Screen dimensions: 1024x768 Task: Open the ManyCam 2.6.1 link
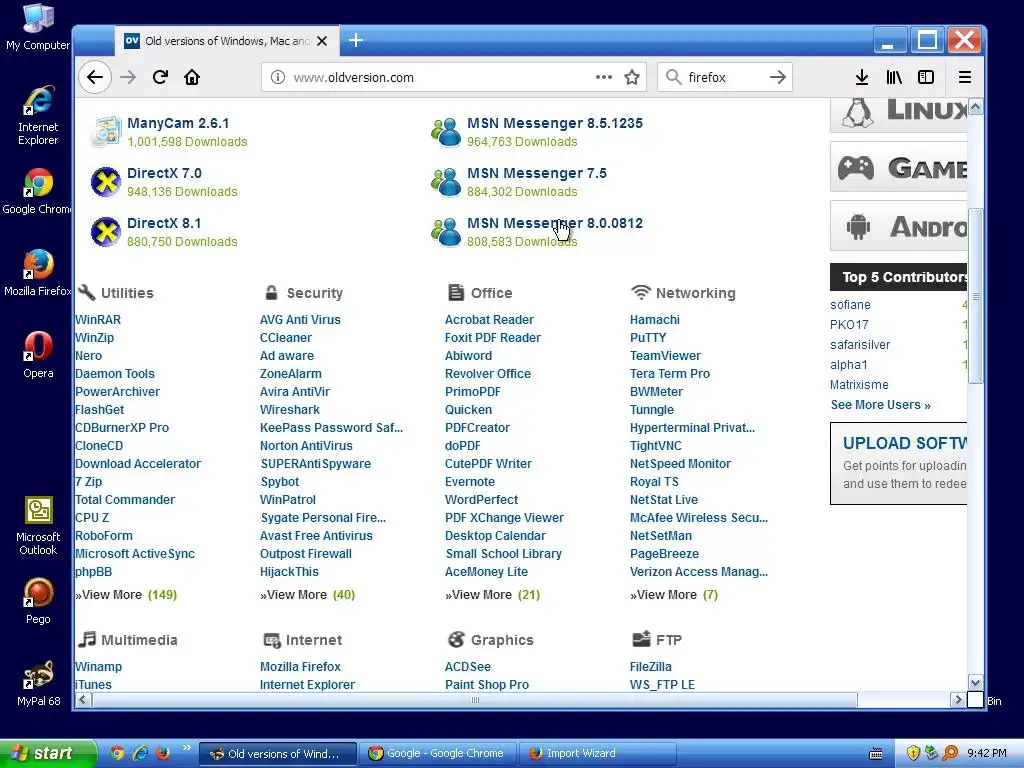(178, 123)
